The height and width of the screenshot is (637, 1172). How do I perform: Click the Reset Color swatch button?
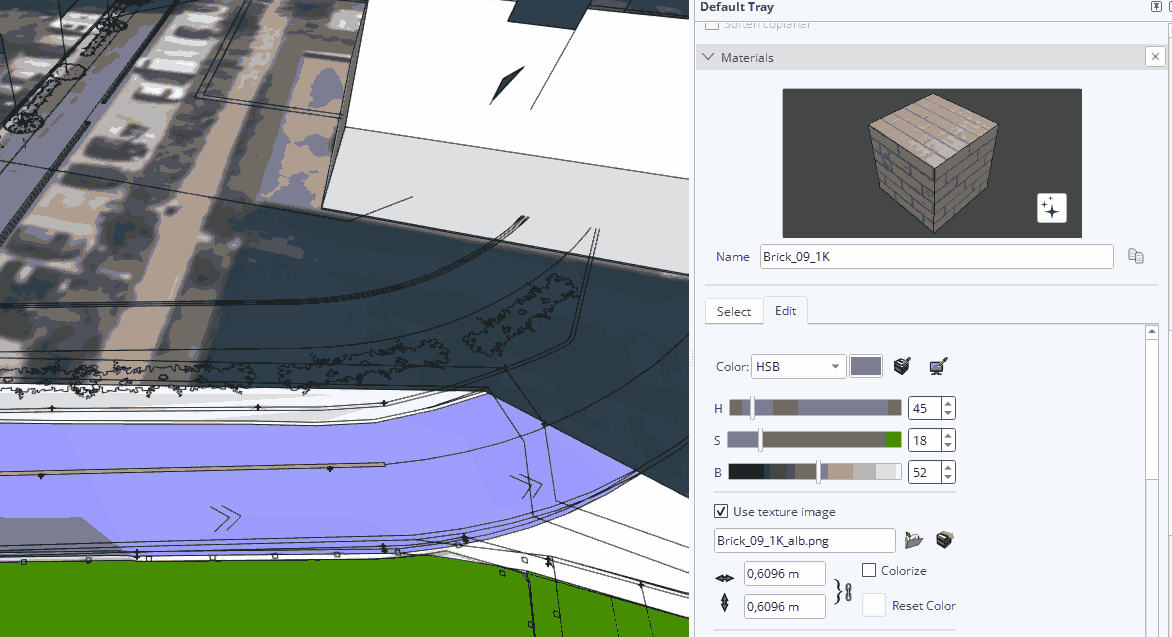(874, 605)
